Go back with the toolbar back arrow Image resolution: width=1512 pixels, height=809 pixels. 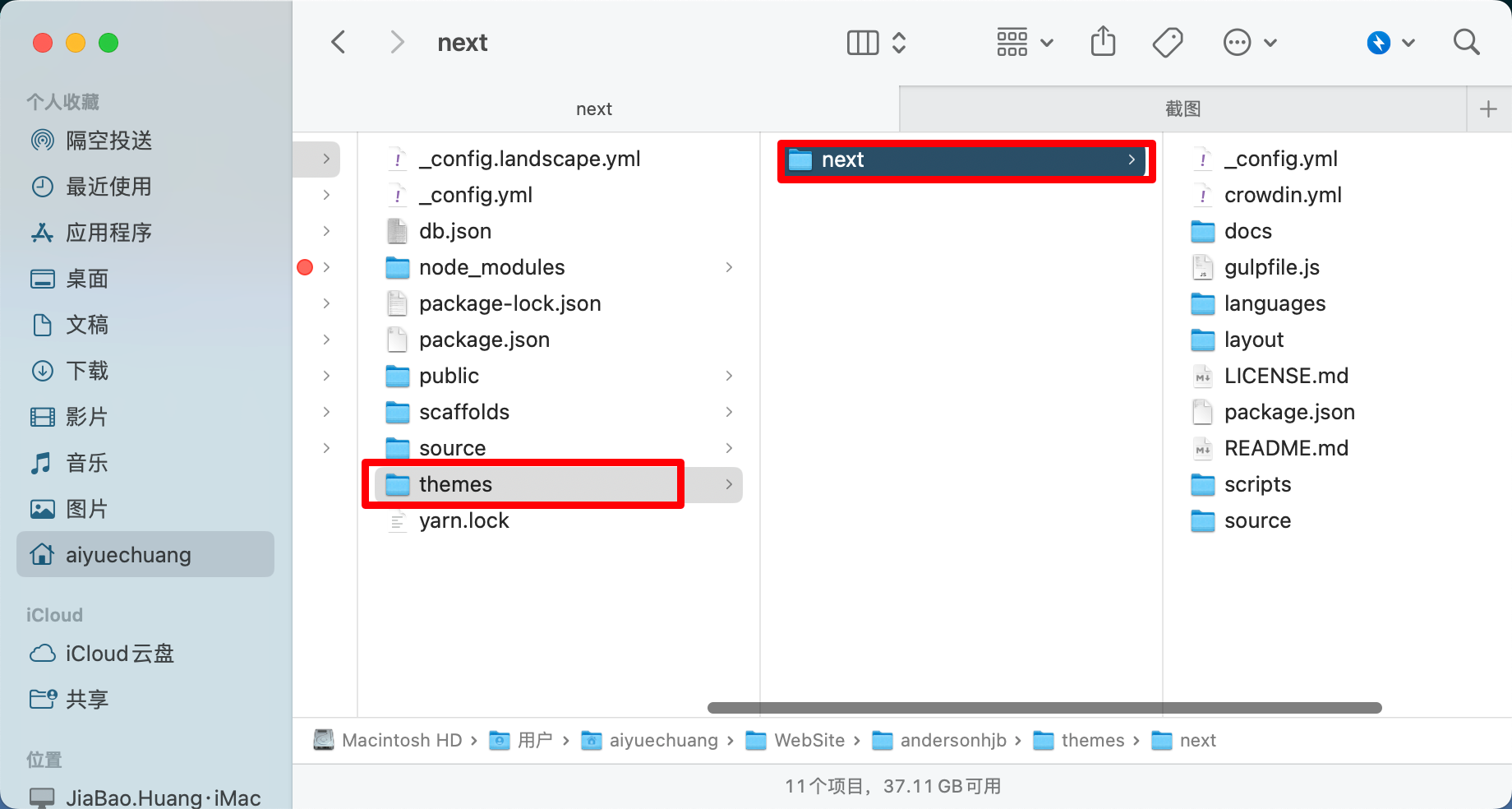tap(339, 42)
